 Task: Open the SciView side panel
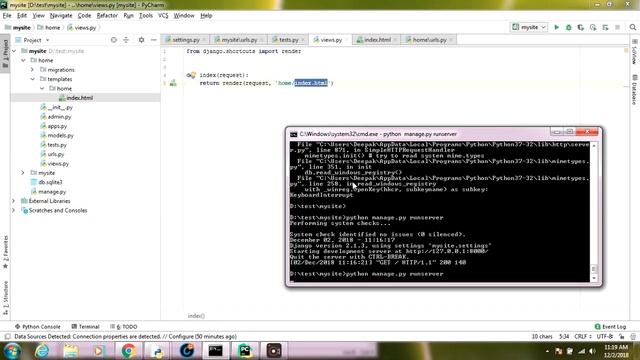635,52
